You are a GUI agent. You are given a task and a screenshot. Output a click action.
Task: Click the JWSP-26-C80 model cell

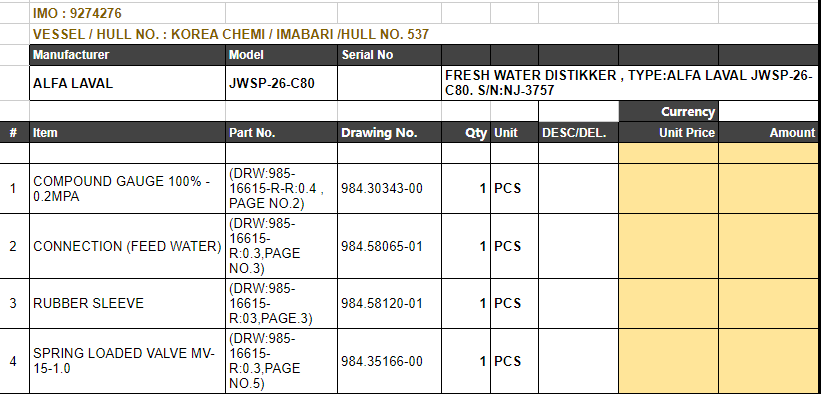281,83
